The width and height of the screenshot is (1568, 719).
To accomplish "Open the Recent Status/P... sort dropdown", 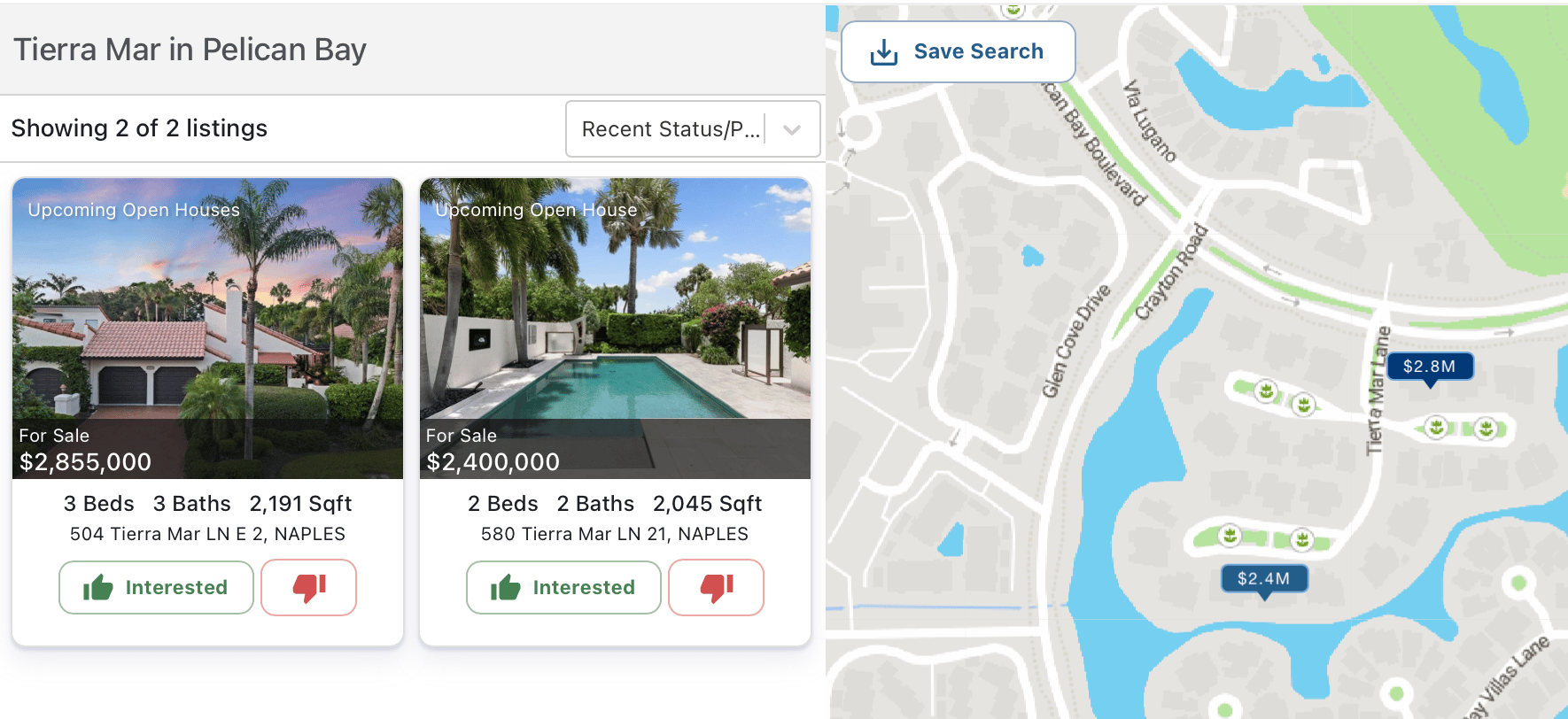I will (693, 129).
